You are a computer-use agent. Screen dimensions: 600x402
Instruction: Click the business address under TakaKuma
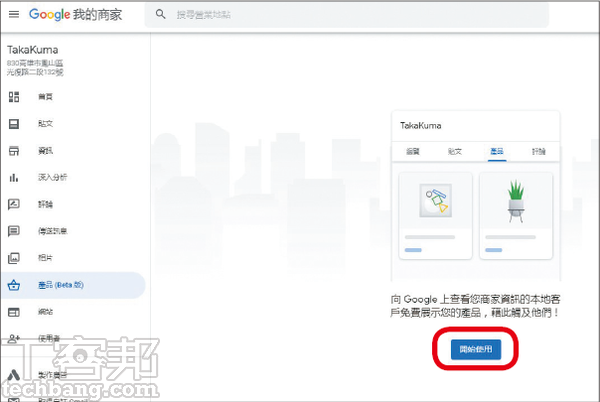click(x=35, y=68)
